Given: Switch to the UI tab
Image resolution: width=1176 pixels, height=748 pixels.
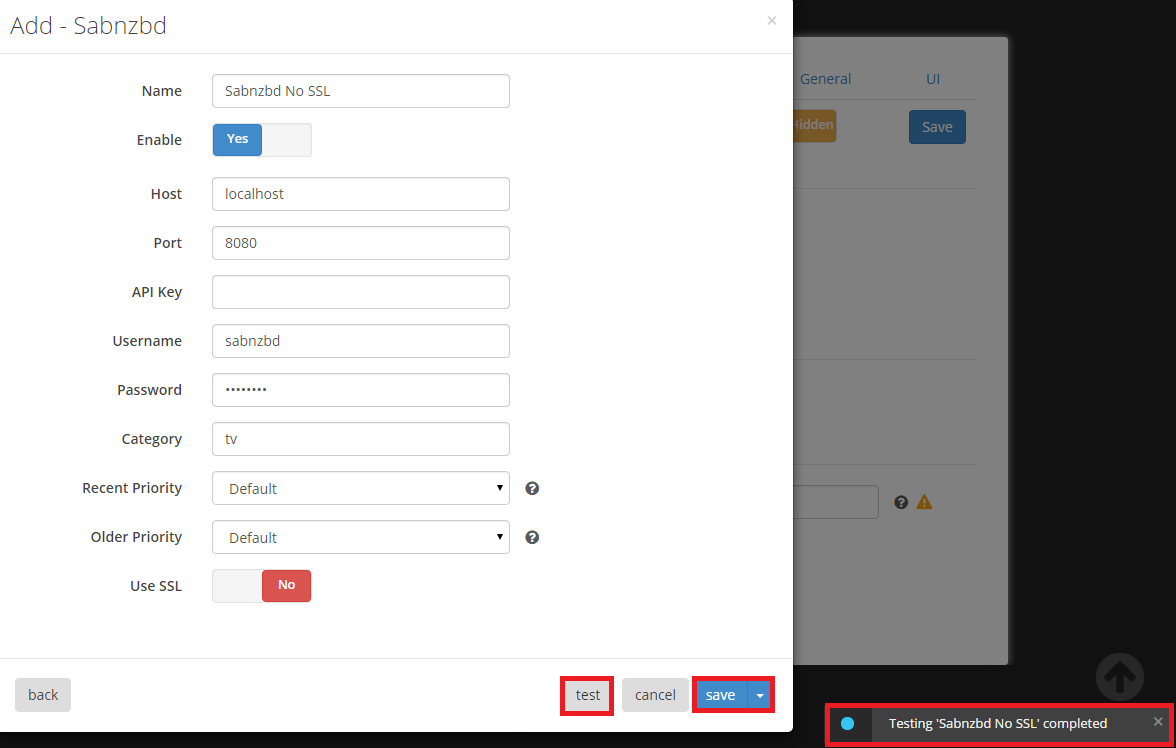Looking at the screenshot, I should coord(933,79).
